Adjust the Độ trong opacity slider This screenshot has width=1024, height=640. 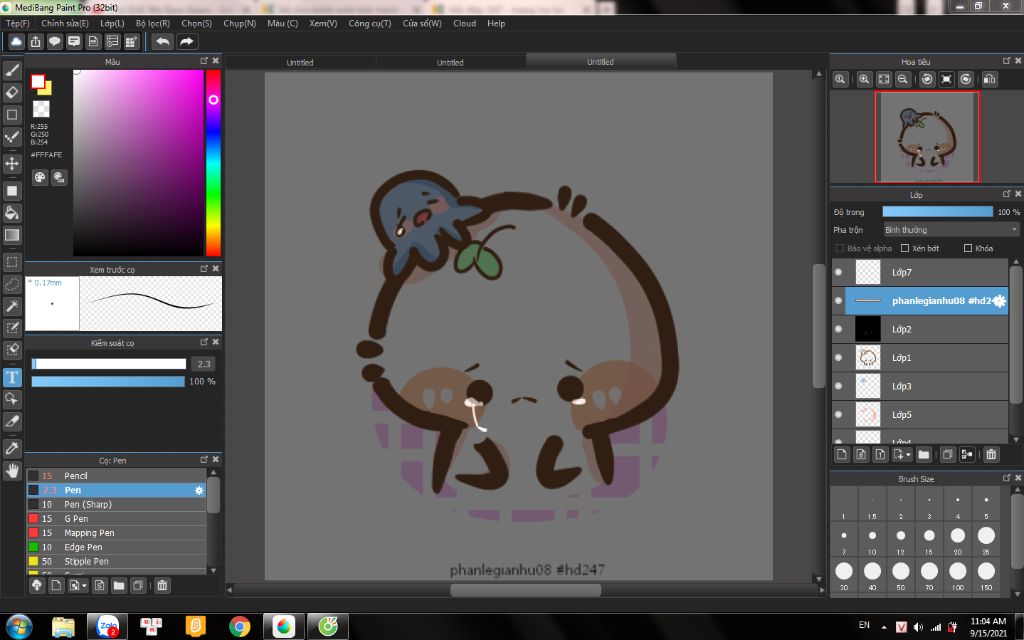[937, 212]
